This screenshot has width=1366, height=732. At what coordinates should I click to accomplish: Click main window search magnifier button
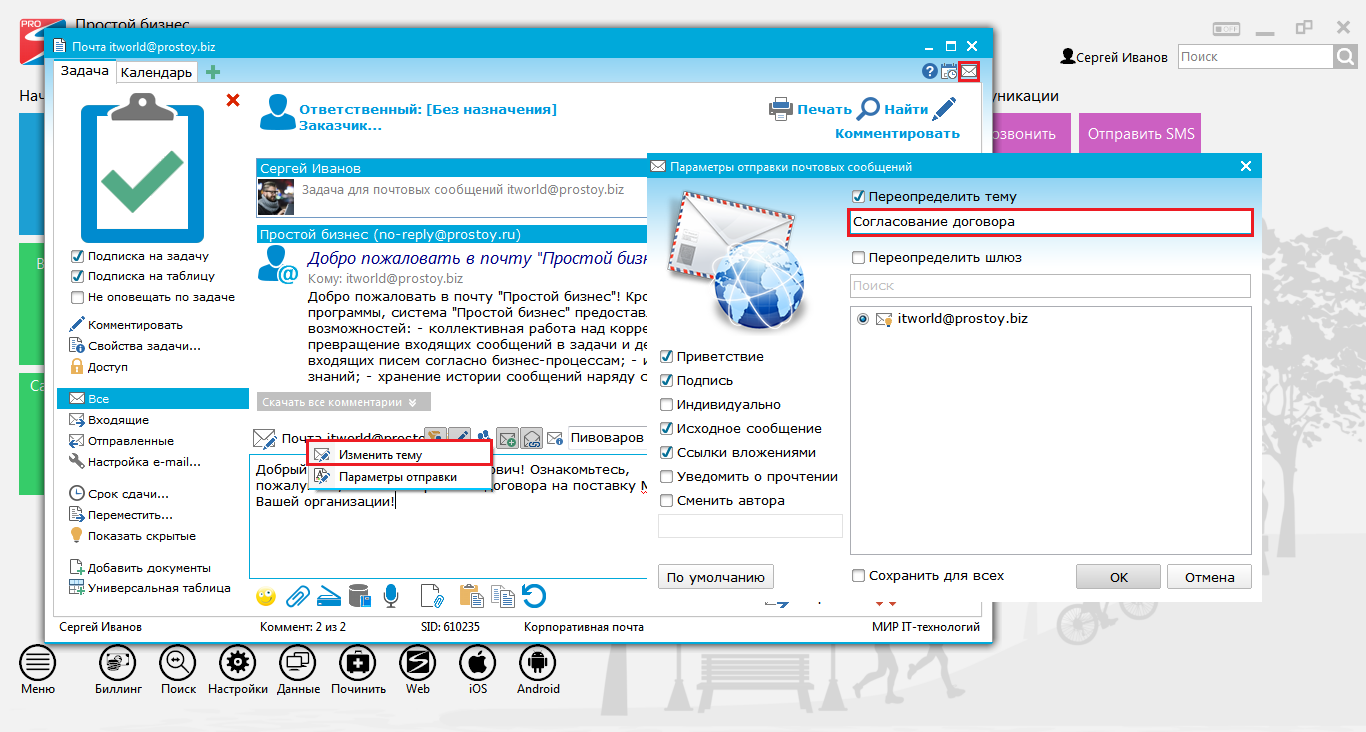coord(1345,57)
